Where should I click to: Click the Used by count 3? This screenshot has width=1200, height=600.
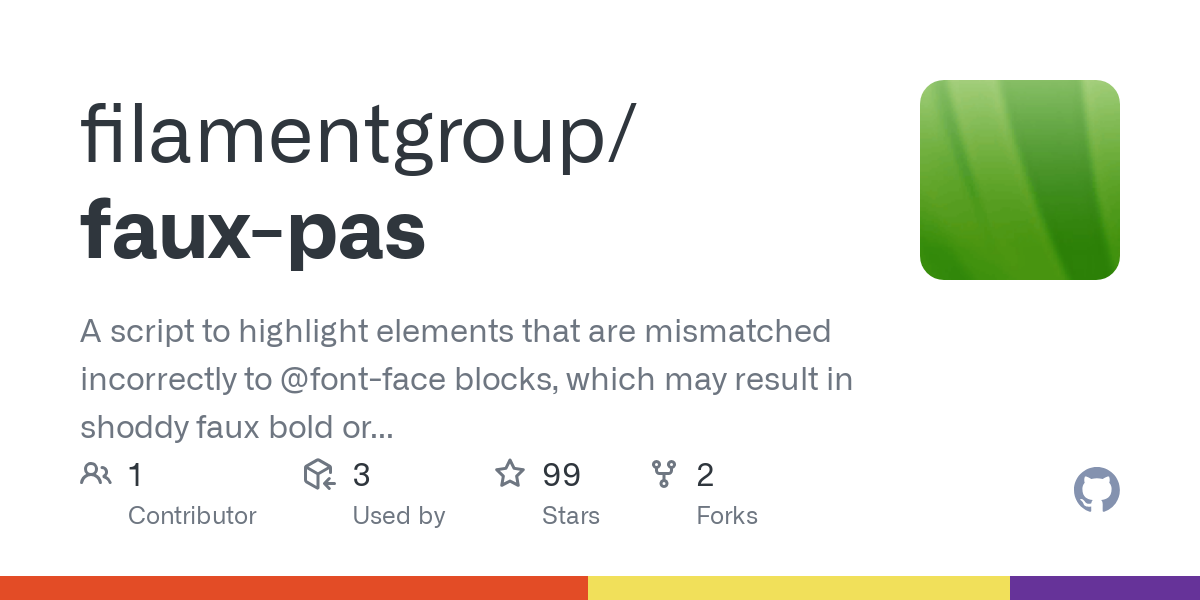361,475
